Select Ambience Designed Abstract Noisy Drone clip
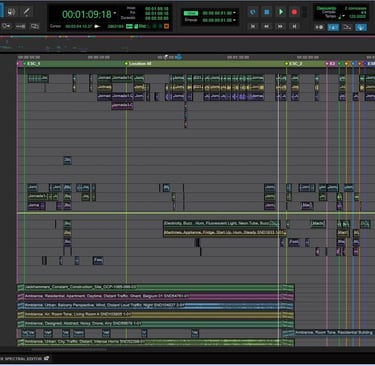 156,323
